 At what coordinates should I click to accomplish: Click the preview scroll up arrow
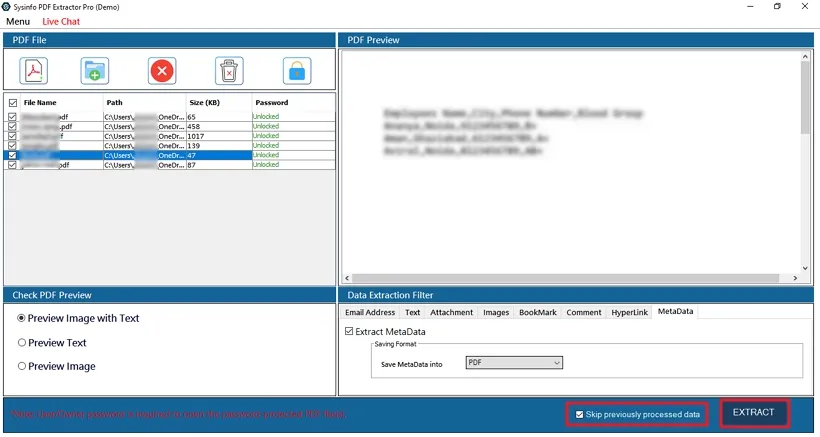tap(805, 56)
